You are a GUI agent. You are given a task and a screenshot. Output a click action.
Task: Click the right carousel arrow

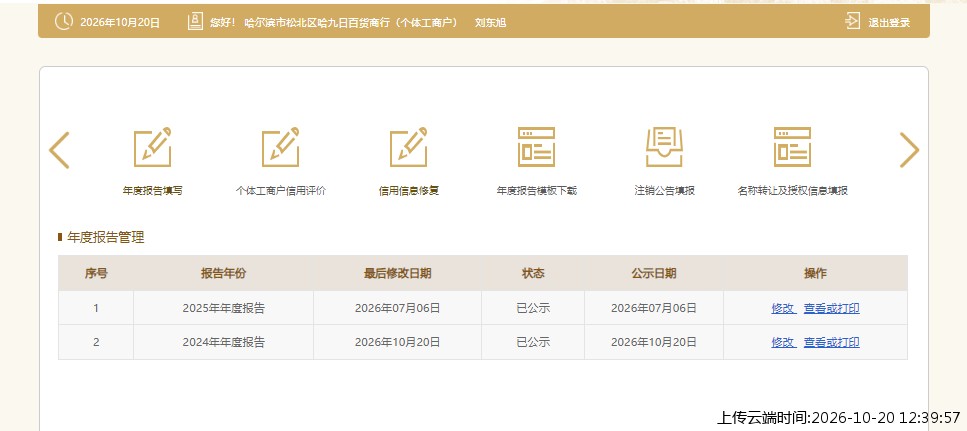pos(909,150)
